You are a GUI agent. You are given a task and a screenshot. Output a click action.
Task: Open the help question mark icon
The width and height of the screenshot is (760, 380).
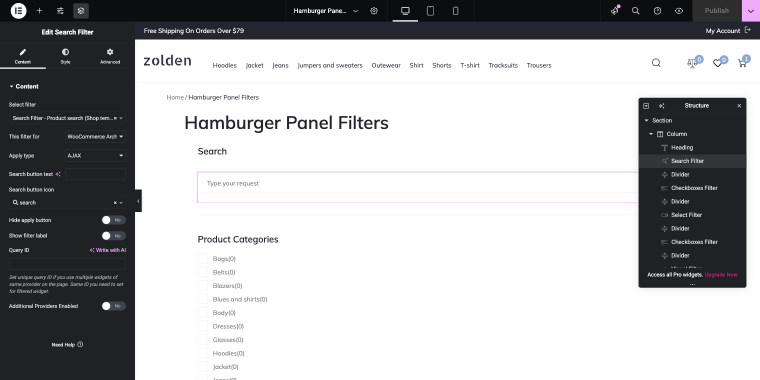pos(657,11)
